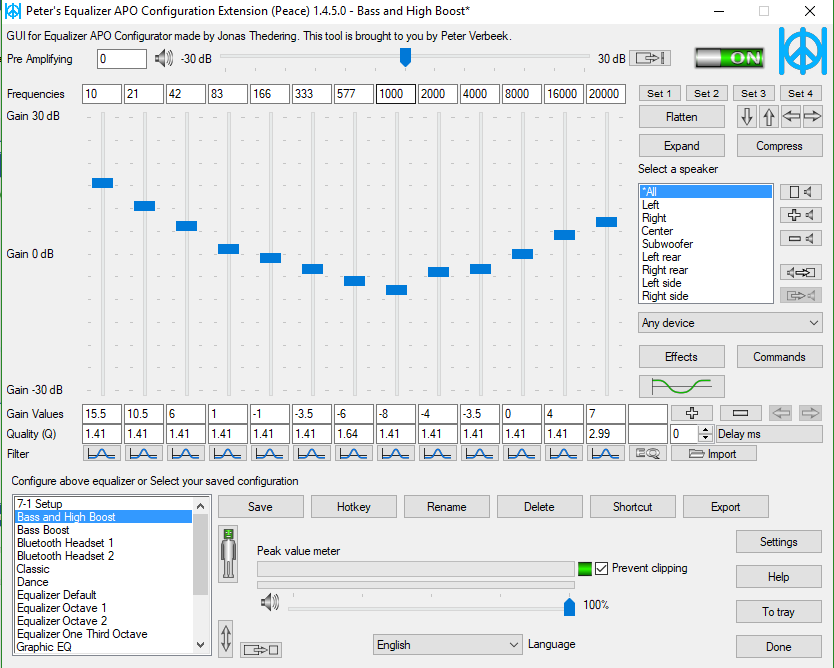Remove a band with the minus button
This screenshot has height=668, width=834.
740,413
